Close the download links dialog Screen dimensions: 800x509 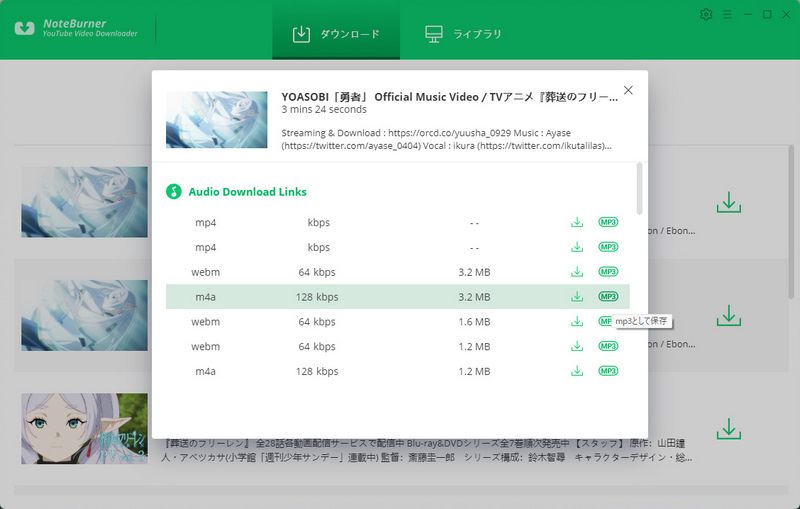click(628, 90)
